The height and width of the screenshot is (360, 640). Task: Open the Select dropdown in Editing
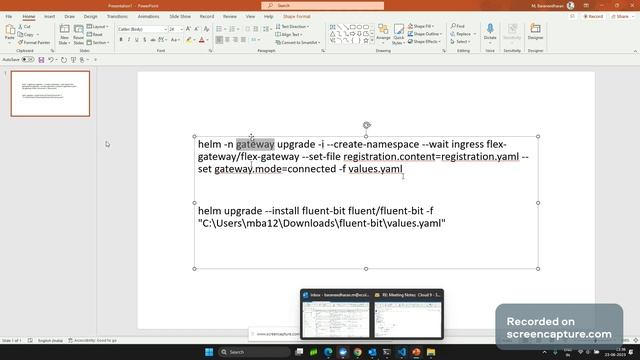click(x=460, y=42)
